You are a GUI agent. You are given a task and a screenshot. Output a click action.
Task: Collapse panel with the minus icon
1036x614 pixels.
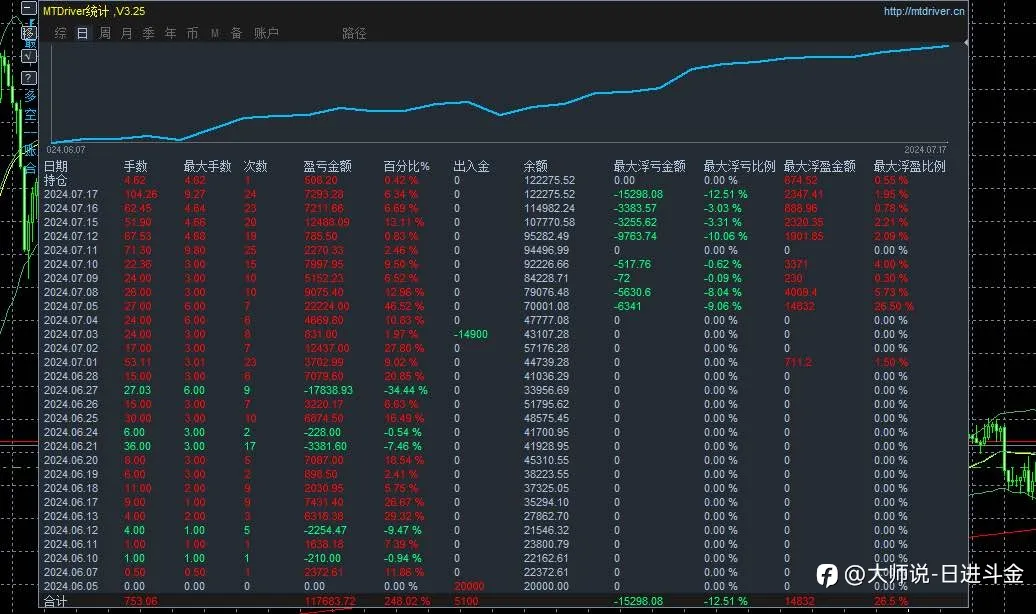tap(28, 9)
